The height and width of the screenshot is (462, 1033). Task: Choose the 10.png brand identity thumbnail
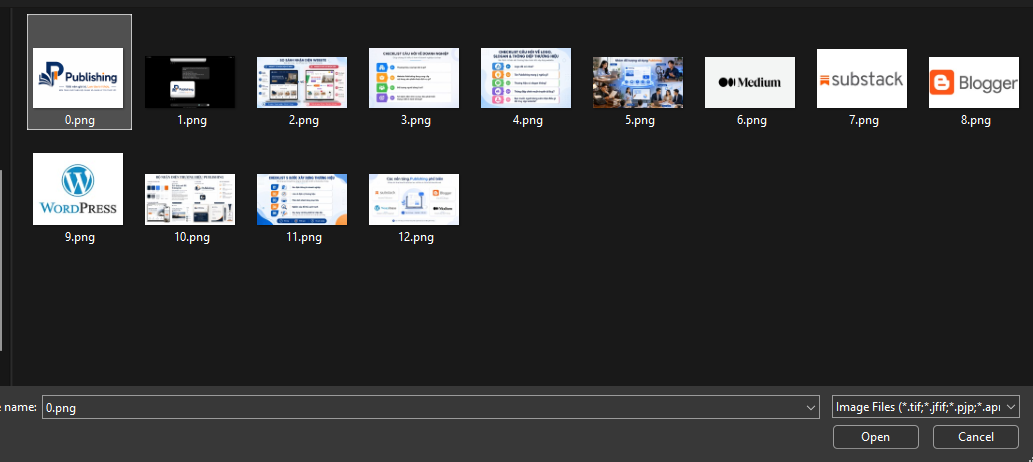190,200
